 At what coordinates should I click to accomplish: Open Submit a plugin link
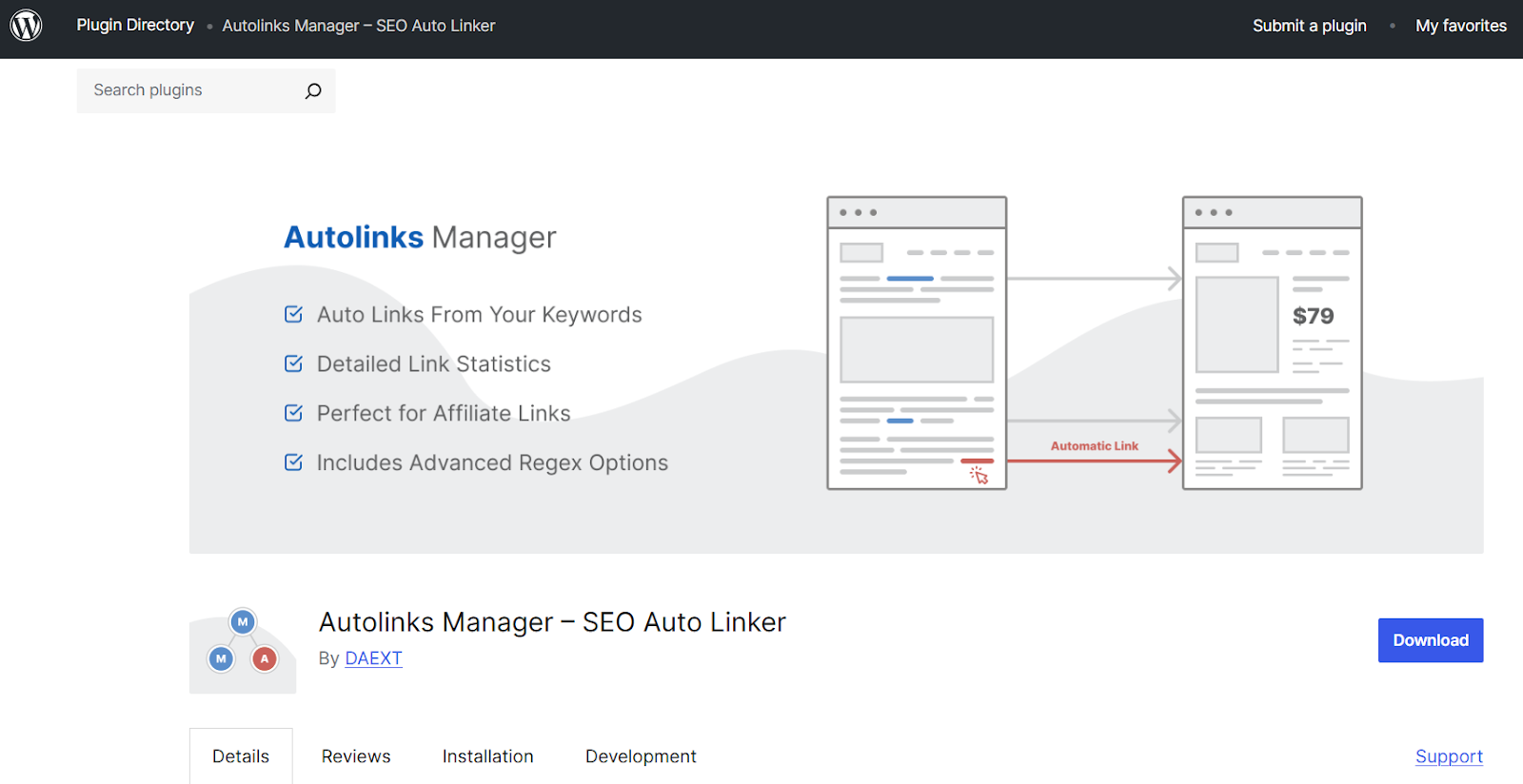coord(1309,26)
